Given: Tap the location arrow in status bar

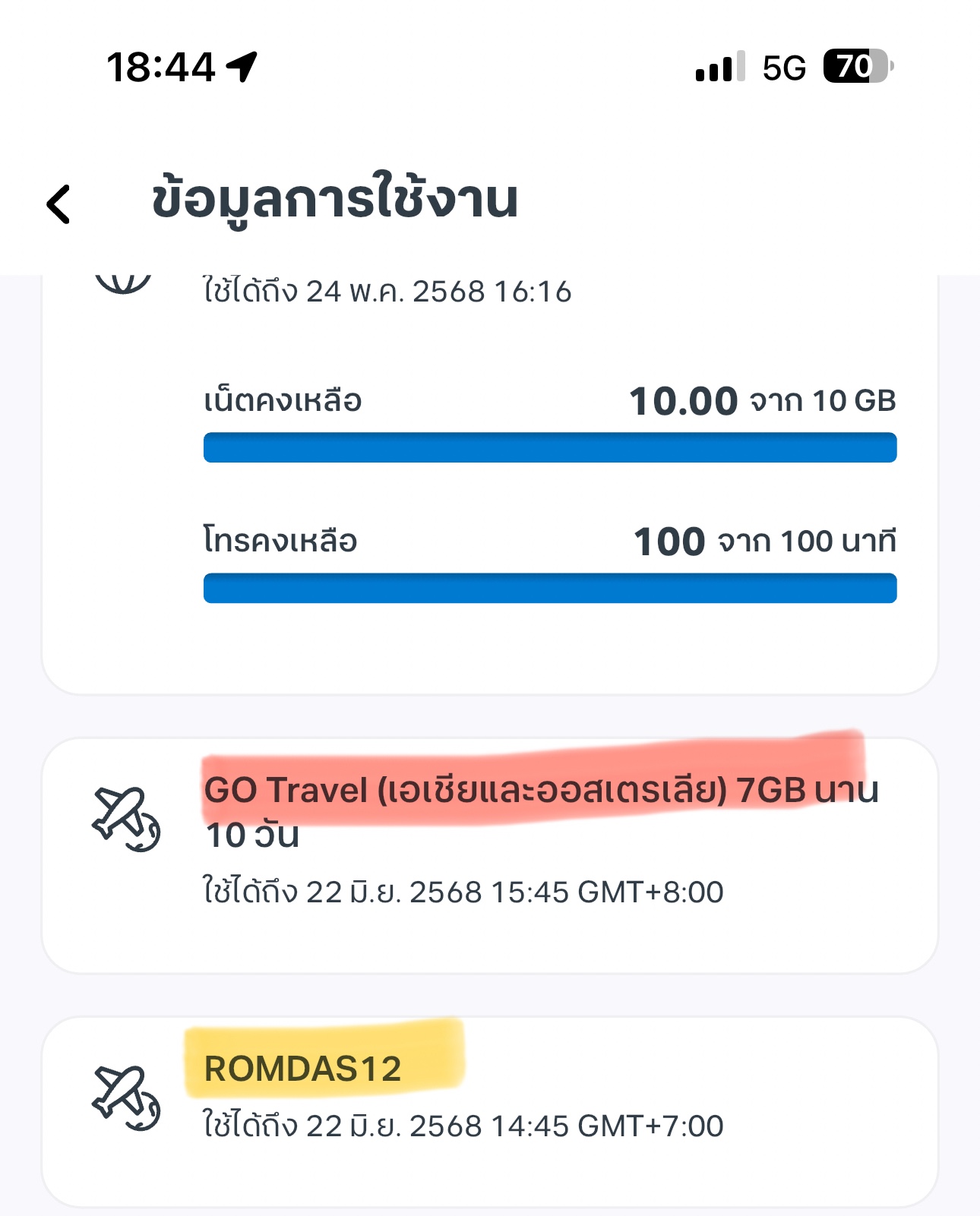Looking at the screenshot, I should [x=242, y=67].
